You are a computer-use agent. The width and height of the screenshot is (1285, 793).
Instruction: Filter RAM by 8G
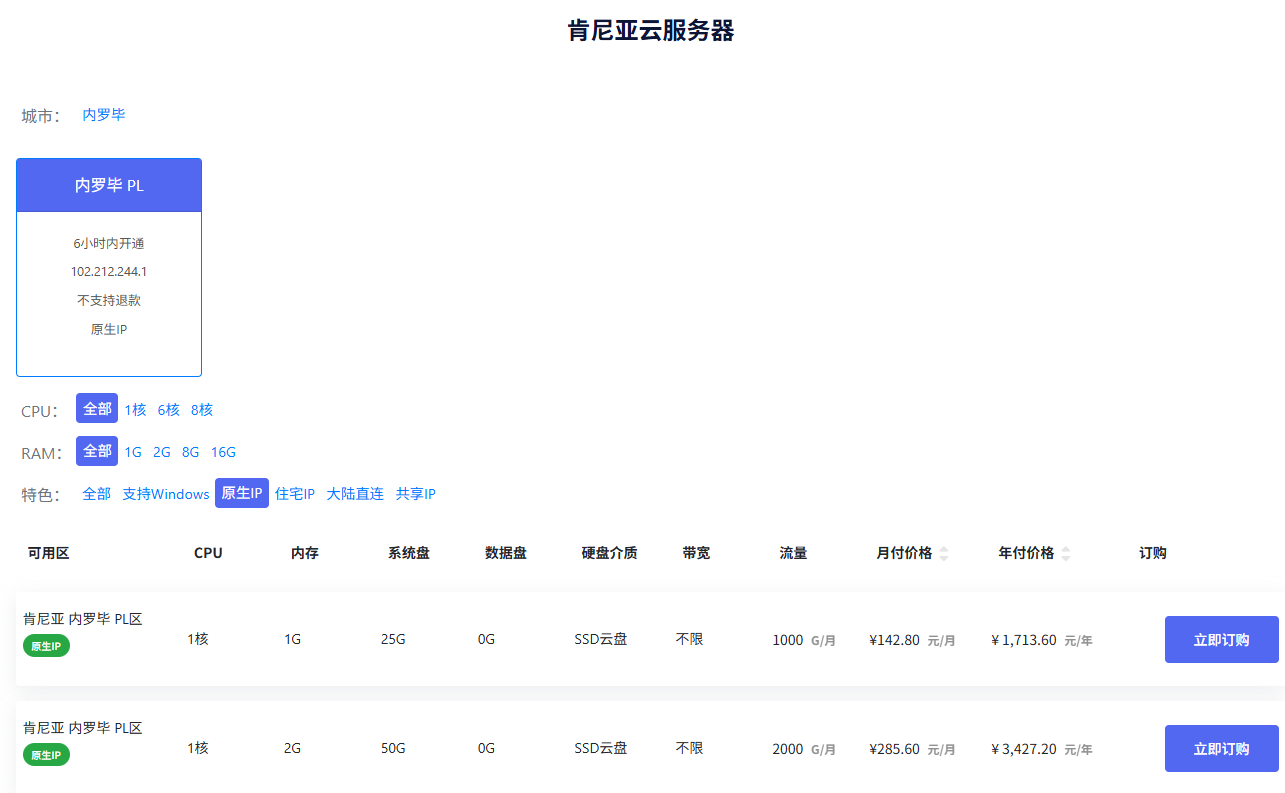click(190, 452)
